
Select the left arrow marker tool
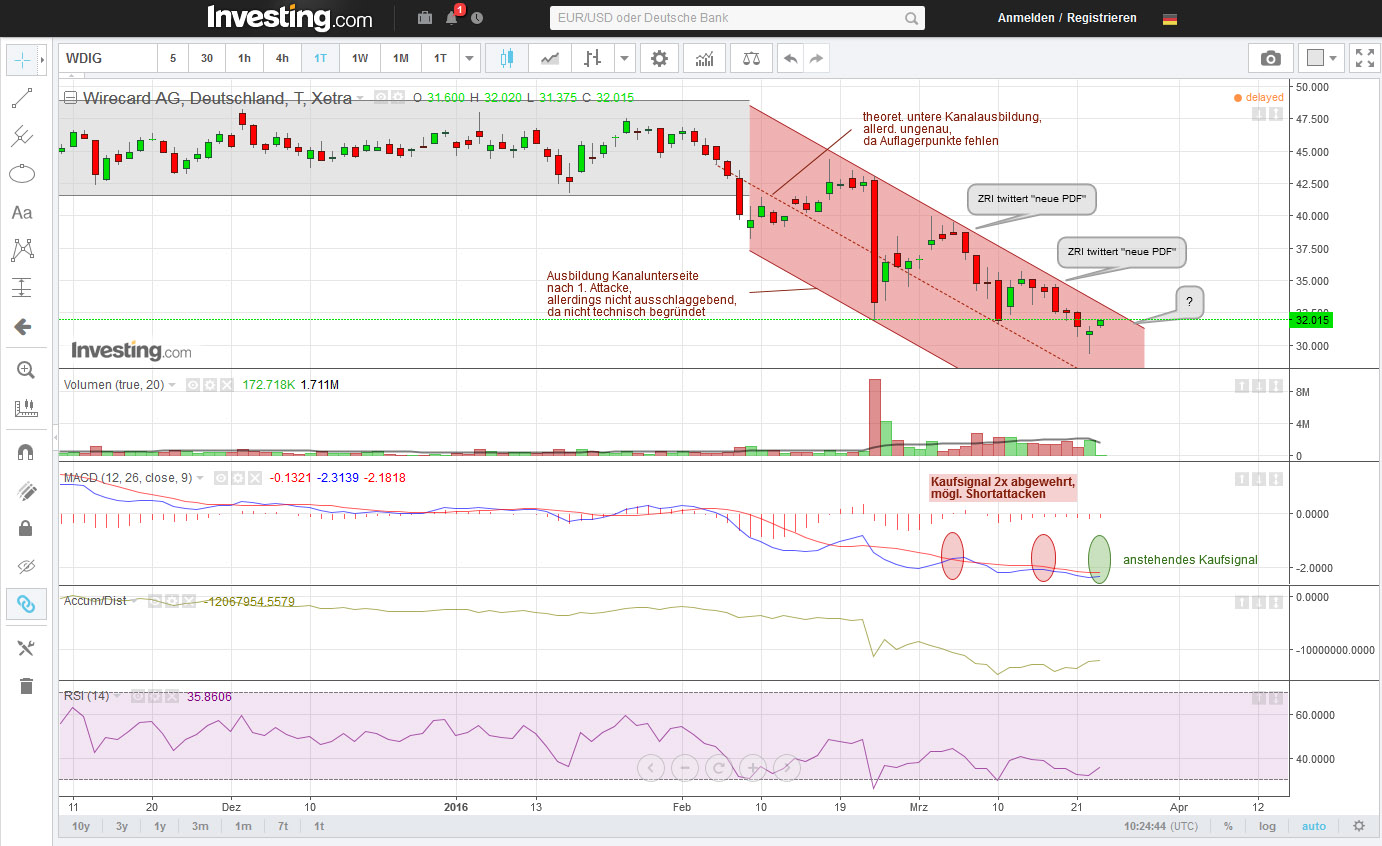point(22,326)
